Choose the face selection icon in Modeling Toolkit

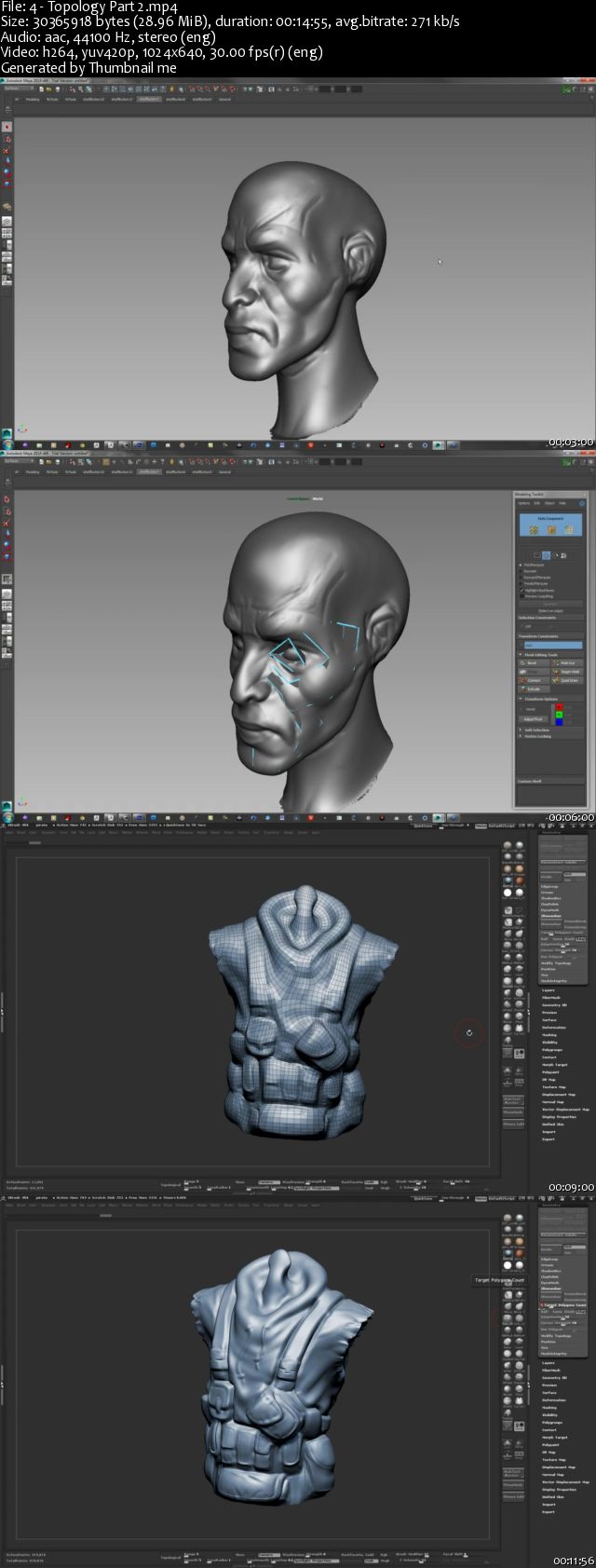(569, 530)
